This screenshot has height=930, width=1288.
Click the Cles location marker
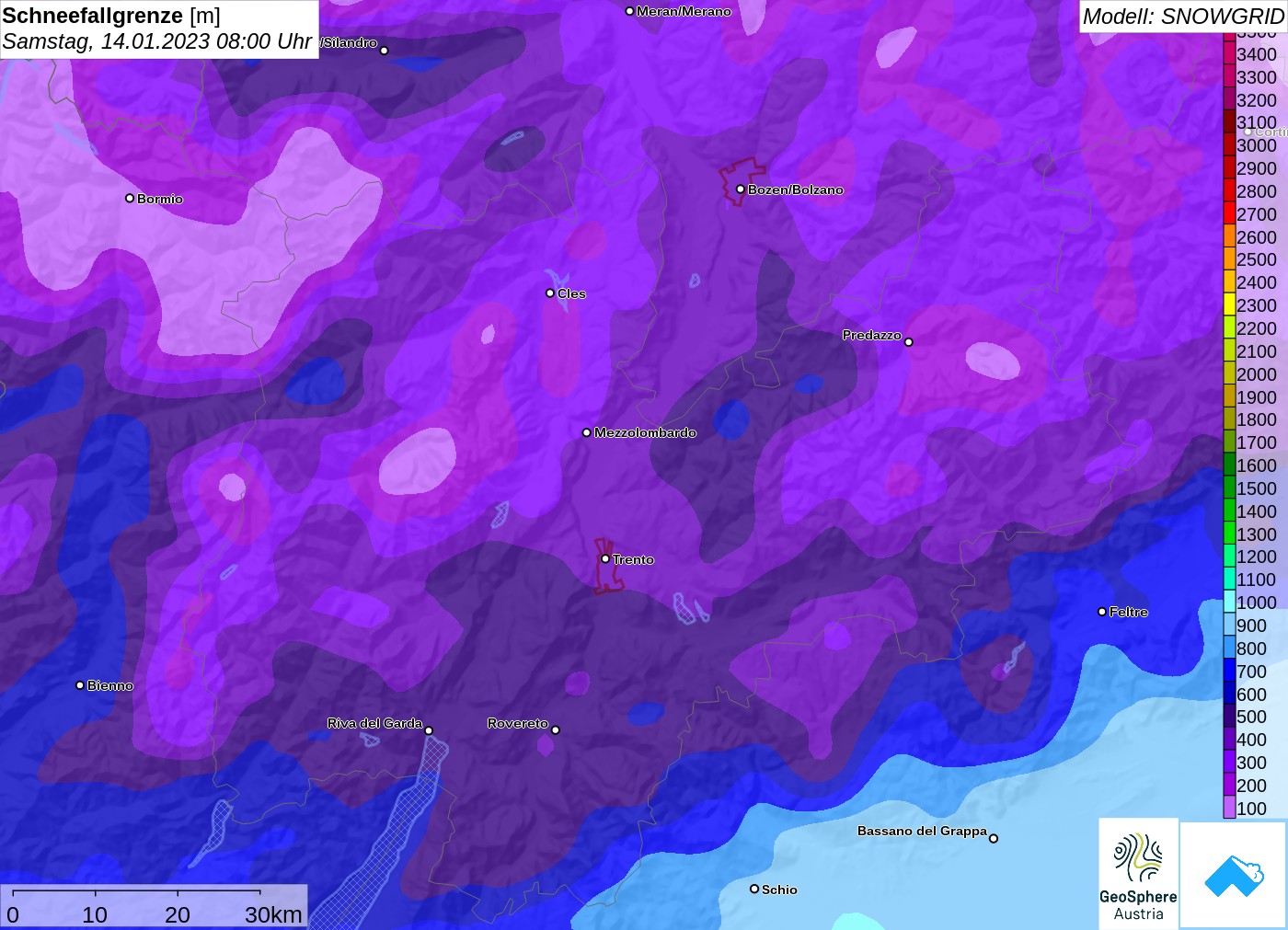[550, 293]
